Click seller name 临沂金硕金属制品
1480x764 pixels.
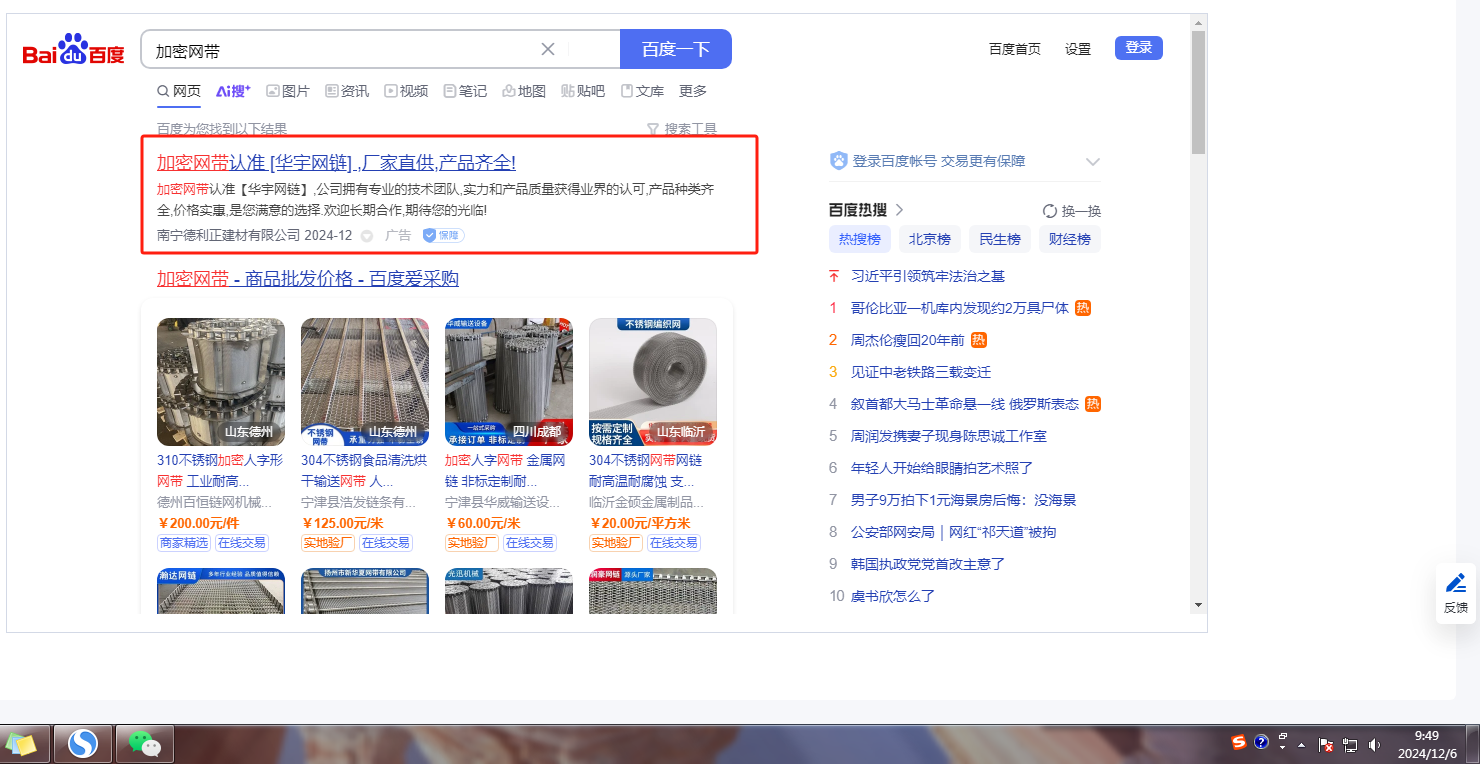pyautogui.click(x=646, y=502)
